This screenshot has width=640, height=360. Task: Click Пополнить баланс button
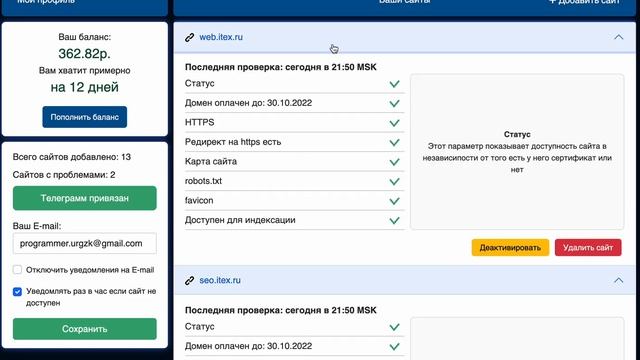(84, 117)
